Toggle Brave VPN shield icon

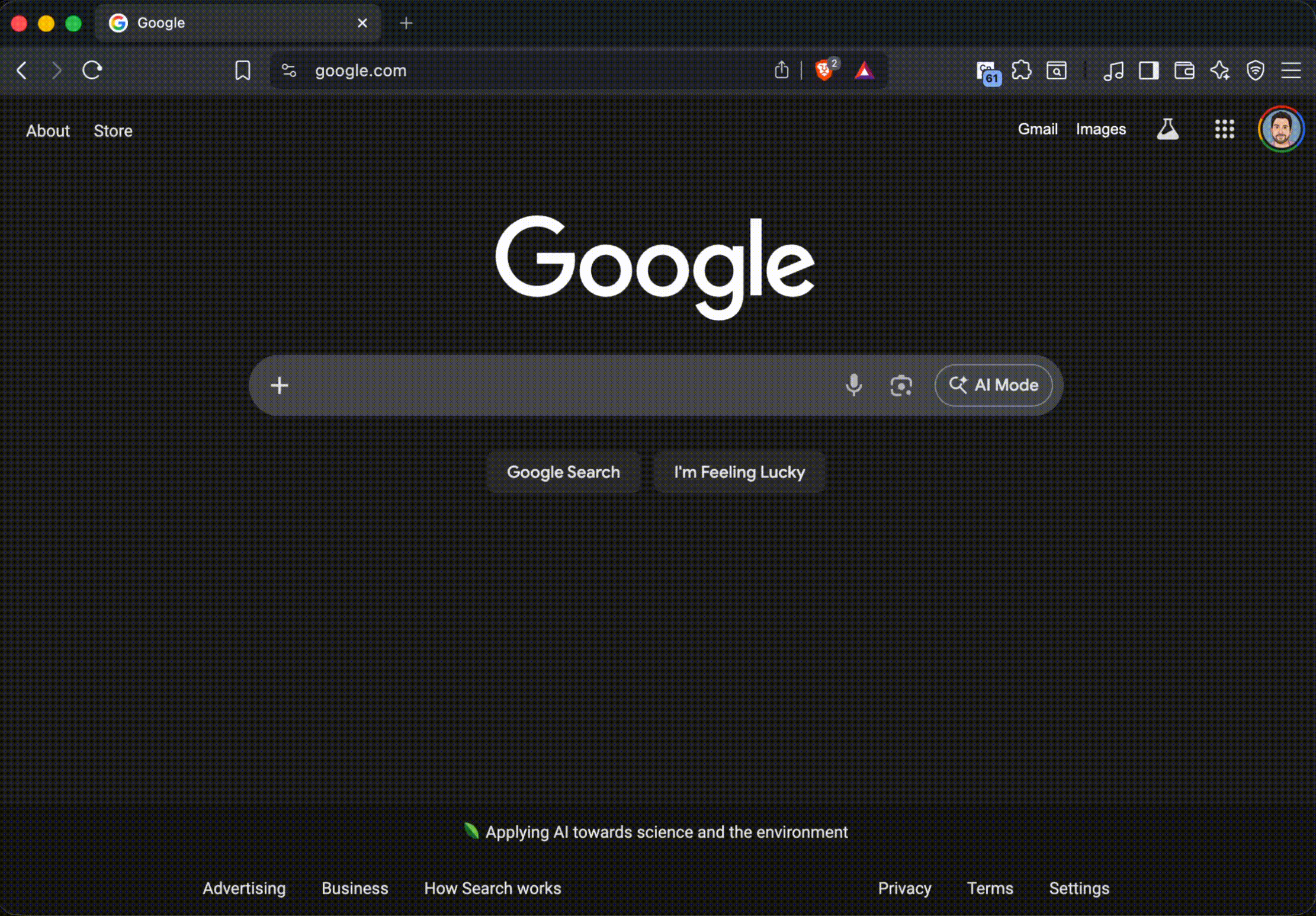point(1255,71)
